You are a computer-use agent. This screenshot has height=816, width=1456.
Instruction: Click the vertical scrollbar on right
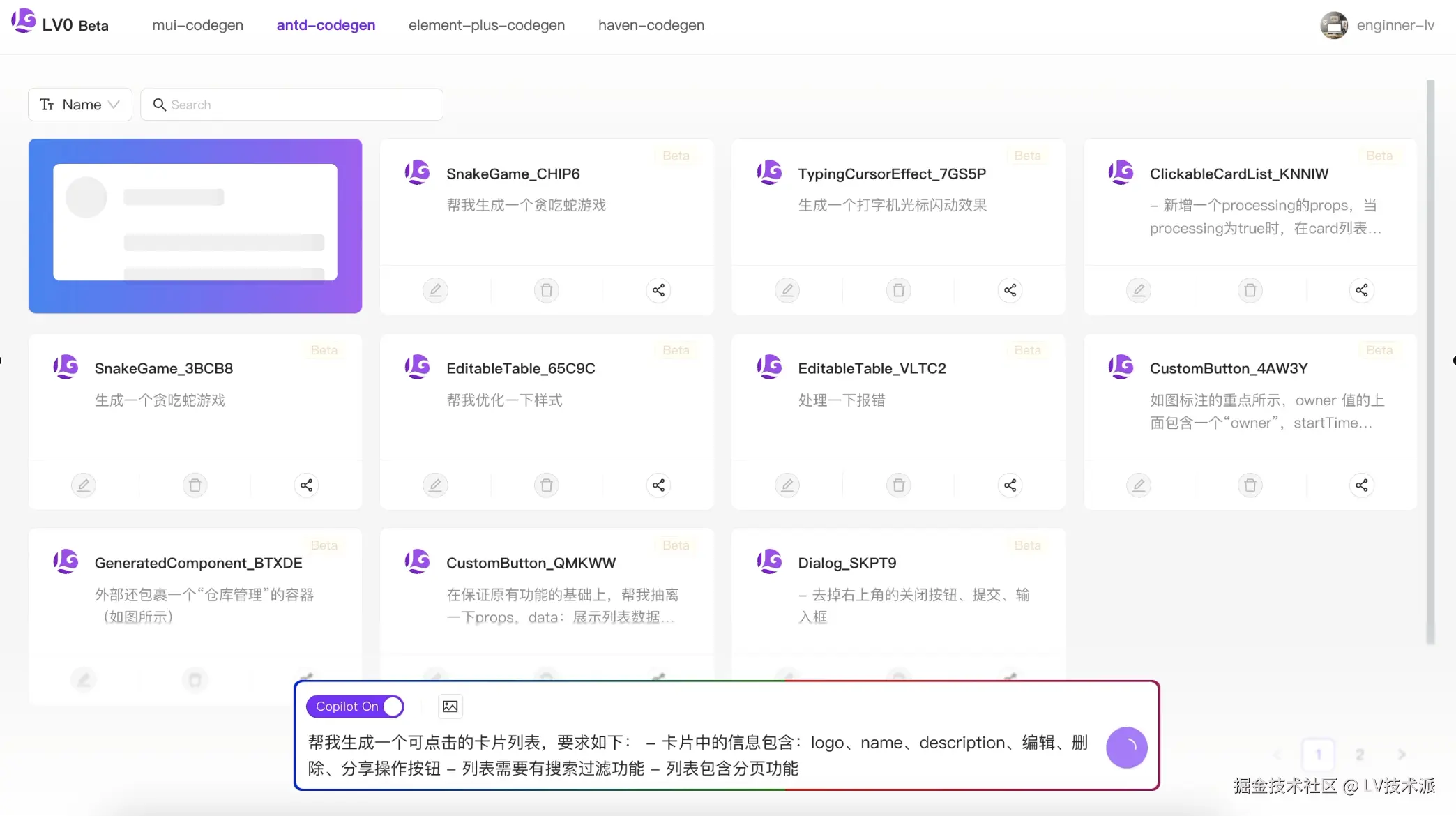[1430, 363]
